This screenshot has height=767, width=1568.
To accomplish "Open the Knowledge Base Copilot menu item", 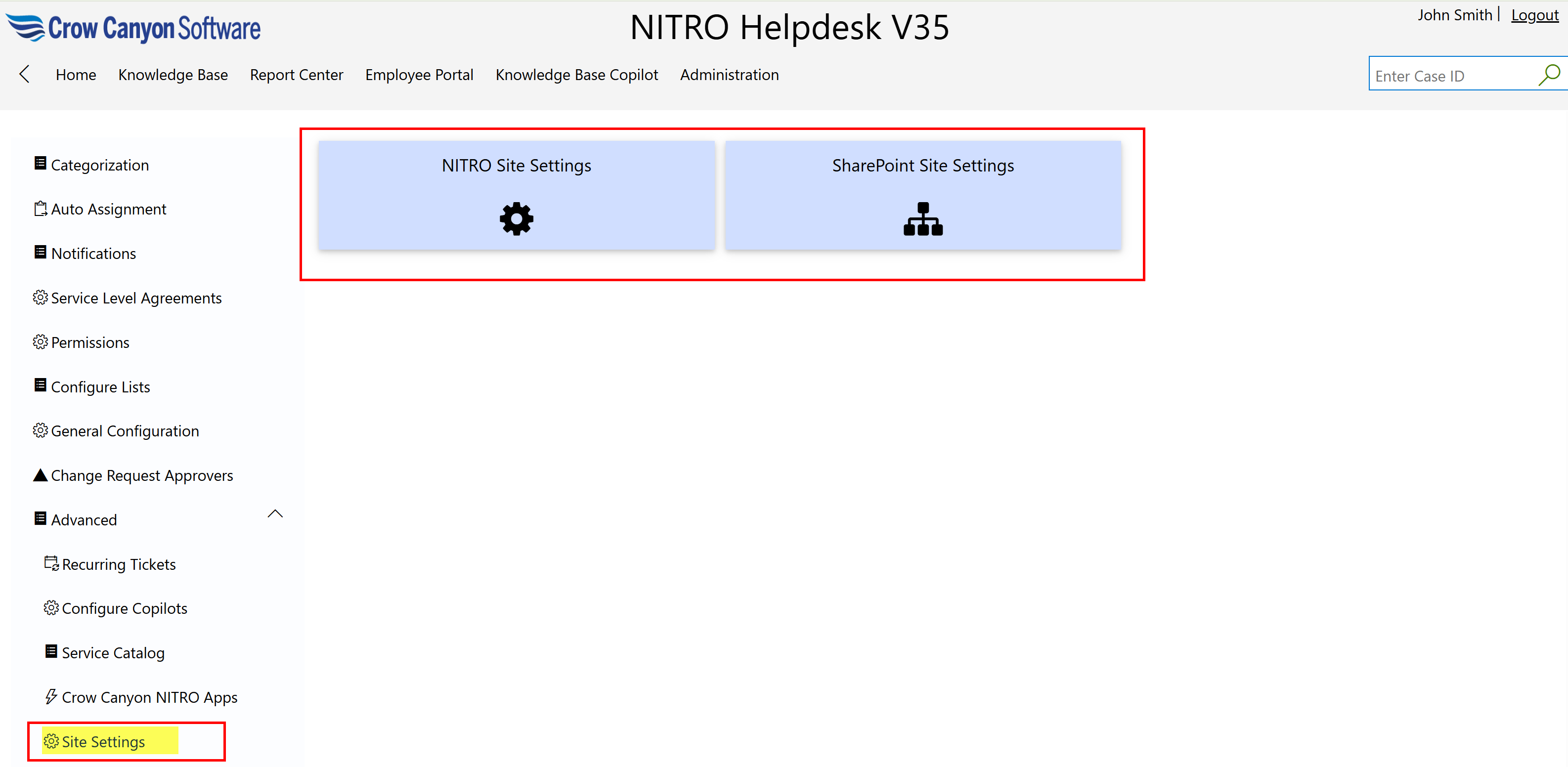I will pos(576,75).
